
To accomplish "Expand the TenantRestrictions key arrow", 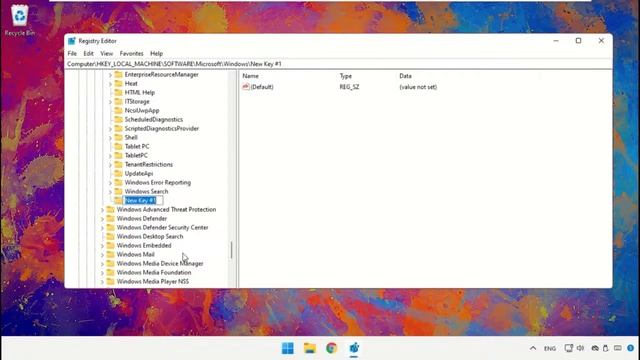I will [x=110, y=164].
